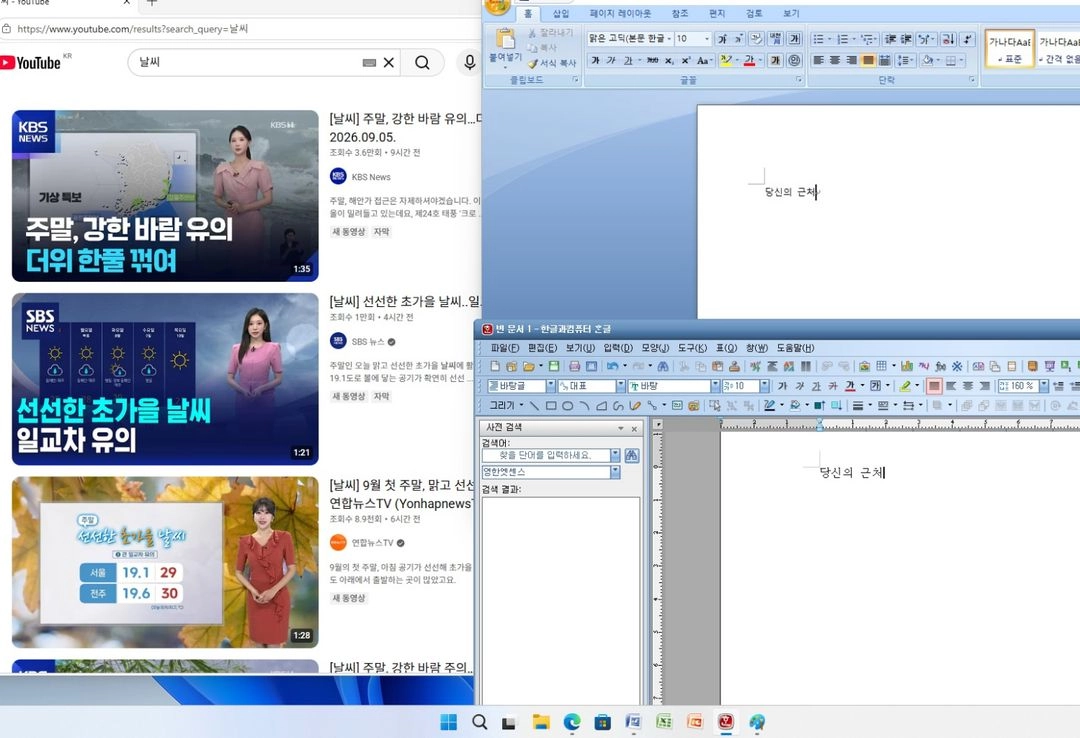Click the chart icon in Hangul toolbar
1080x738 pixels.
(x=906, y=367)
